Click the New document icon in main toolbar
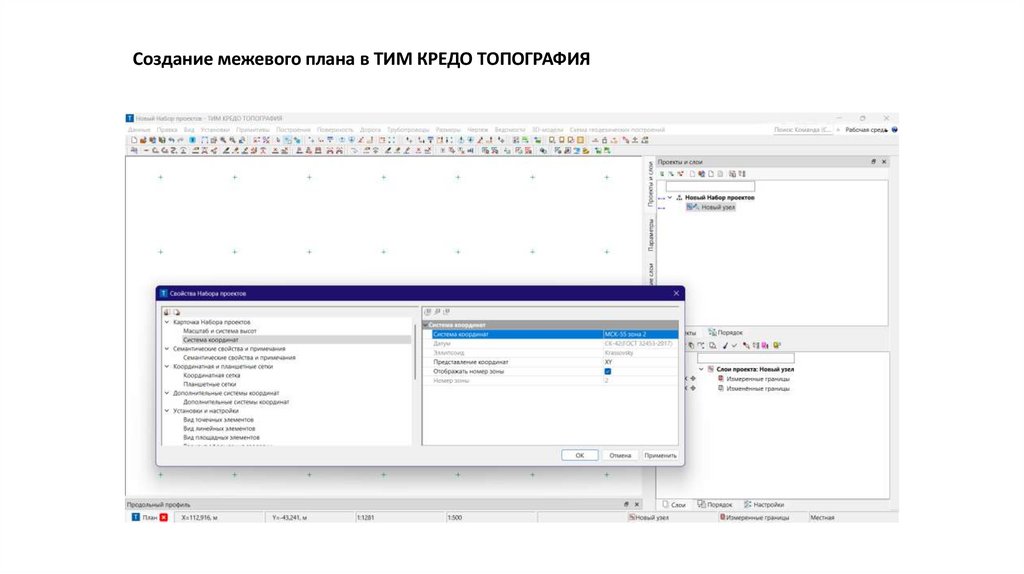This screenshot has height=574, width=1024. (134, 140)
